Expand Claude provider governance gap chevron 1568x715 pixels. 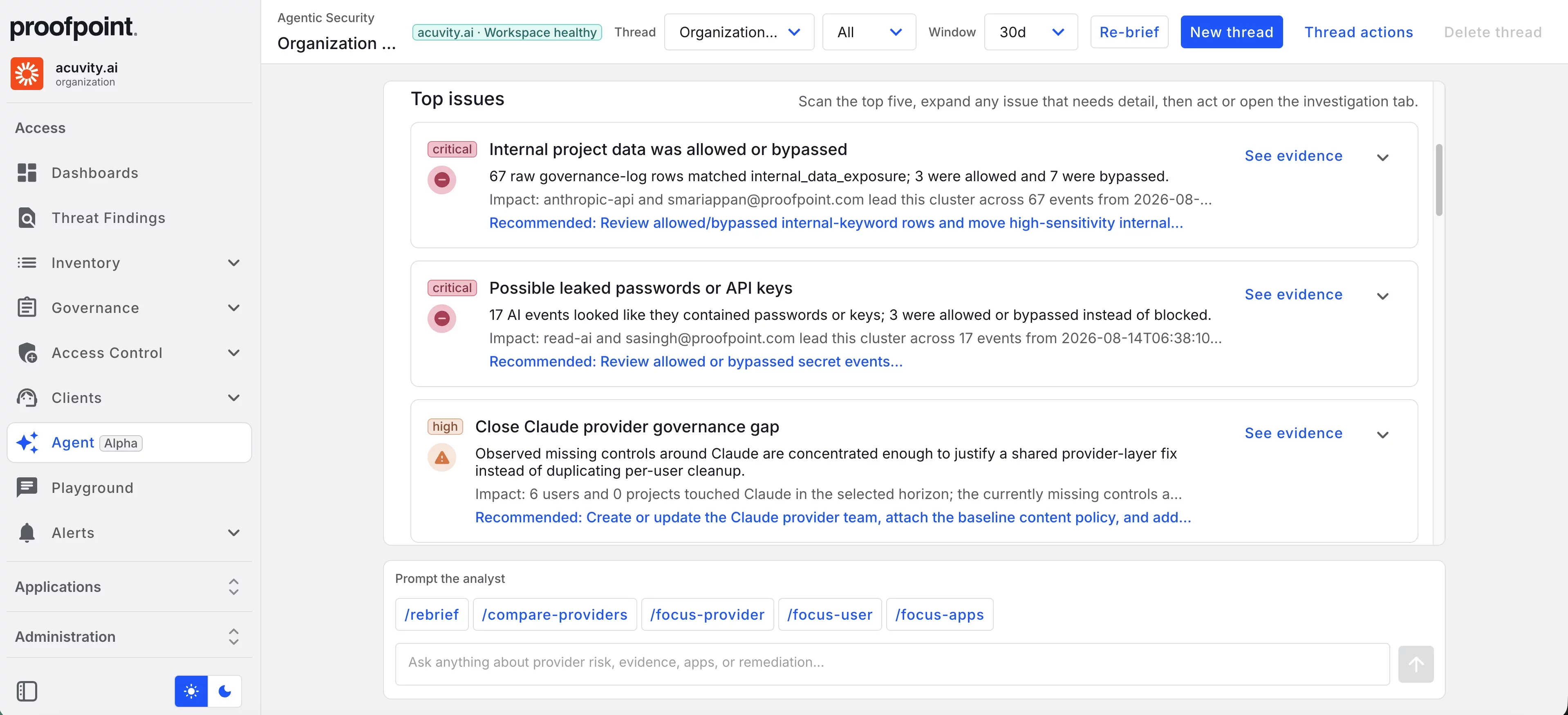pos(1382,435)
